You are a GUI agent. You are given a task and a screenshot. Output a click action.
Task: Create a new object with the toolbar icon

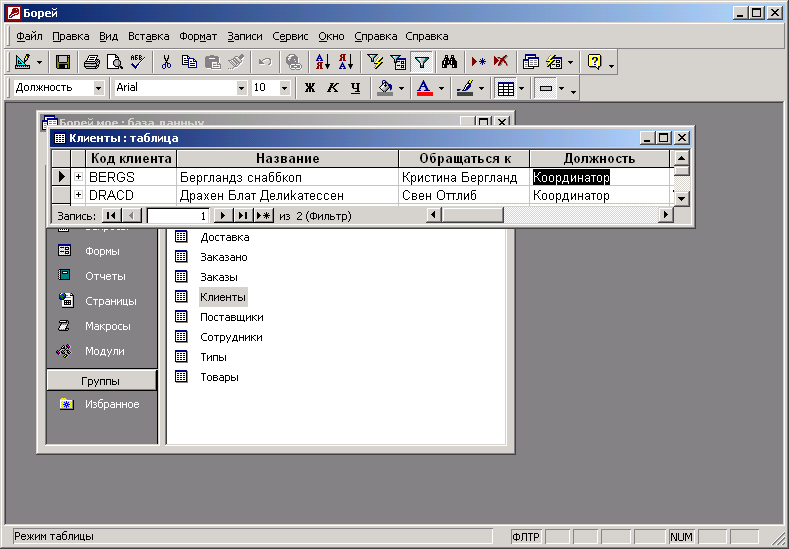(555, 62)
